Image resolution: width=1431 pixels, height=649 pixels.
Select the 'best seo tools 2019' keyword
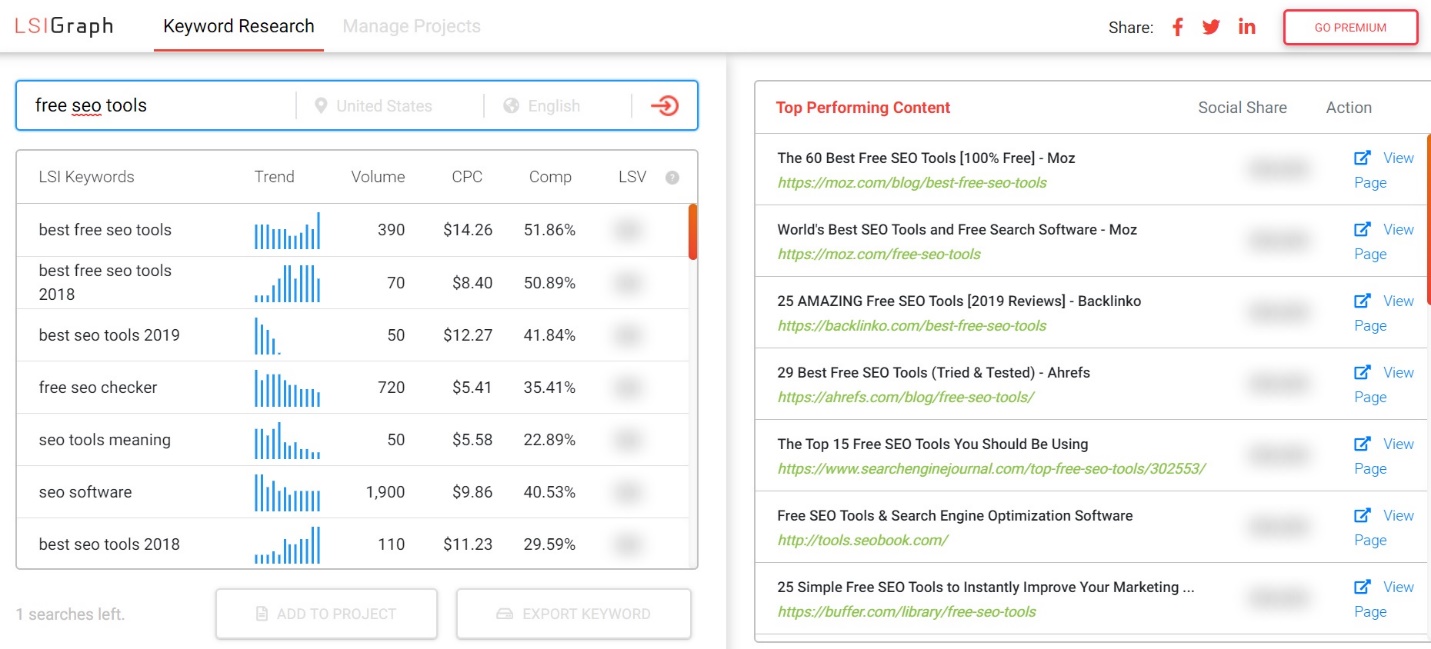(109, 335)
